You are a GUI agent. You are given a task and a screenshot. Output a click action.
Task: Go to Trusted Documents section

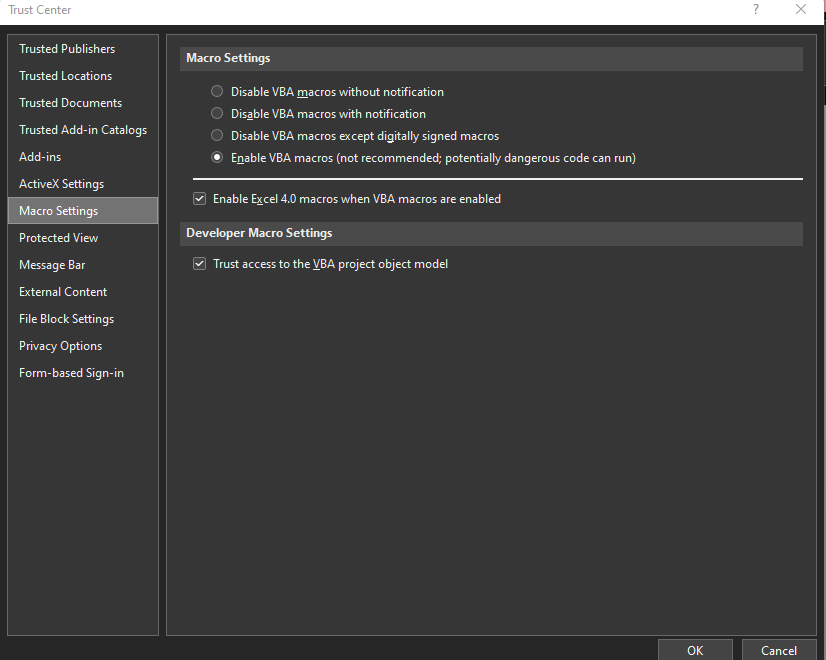pos(83,103)
